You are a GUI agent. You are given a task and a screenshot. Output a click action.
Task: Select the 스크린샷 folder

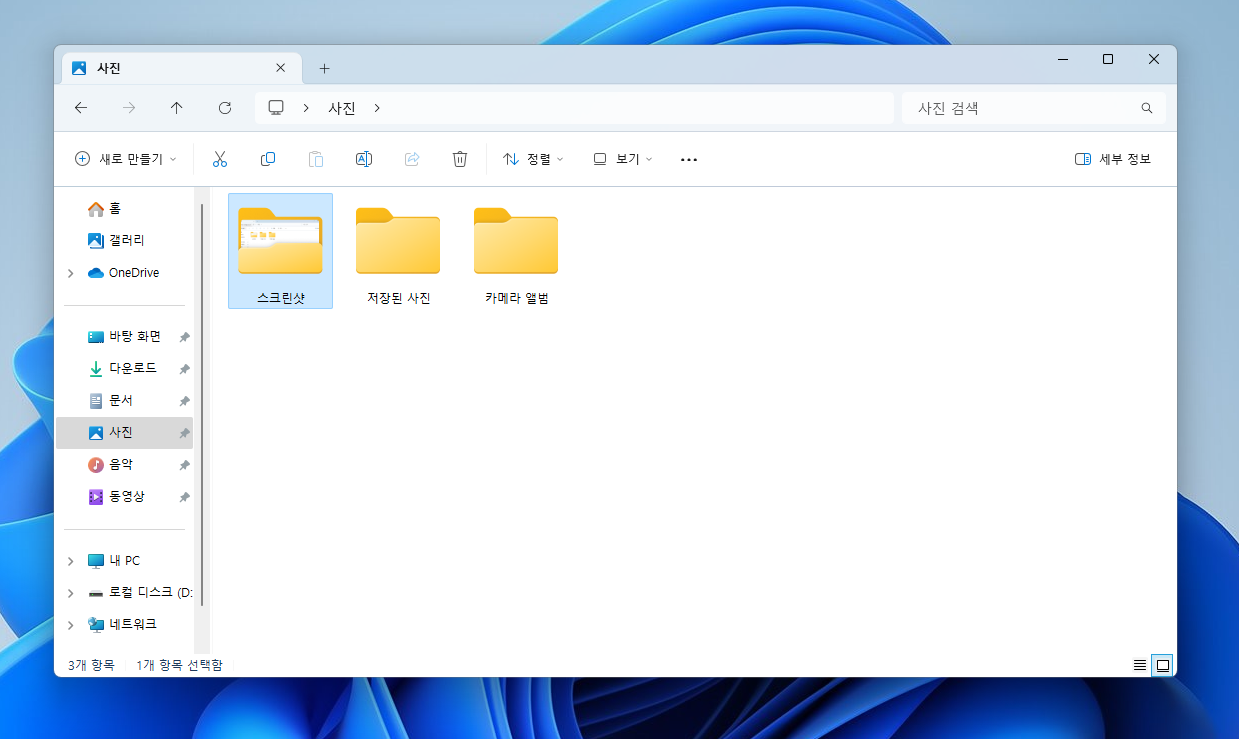[x=280, y=251]
